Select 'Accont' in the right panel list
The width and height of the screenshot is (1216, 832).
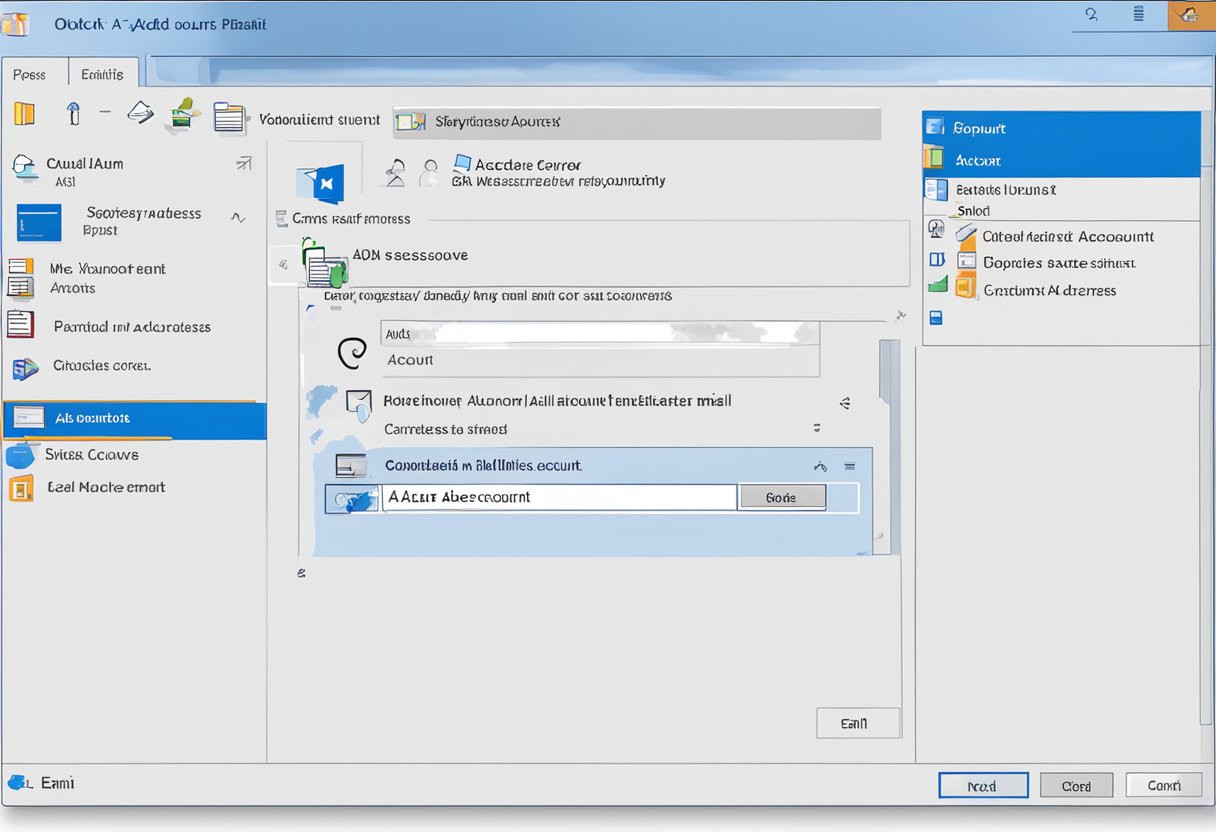1060,160
